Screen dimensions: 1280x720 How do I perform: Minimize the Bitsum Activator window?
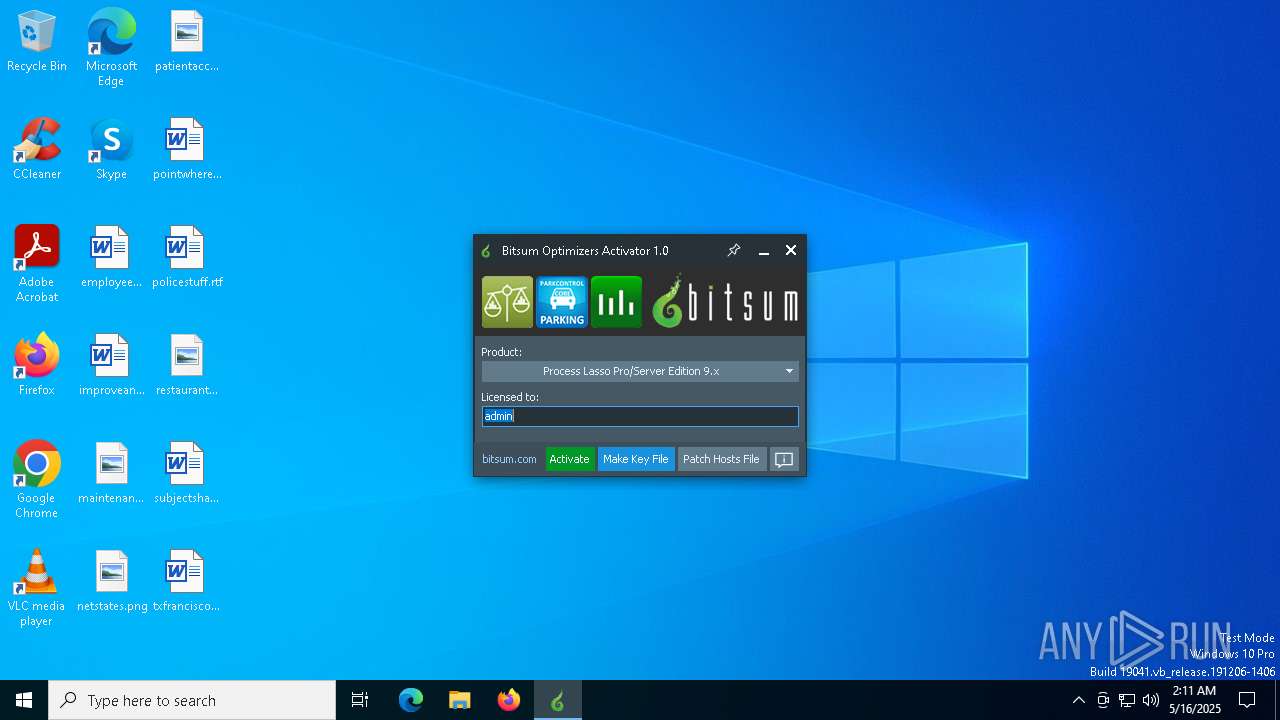pos(764,250)
